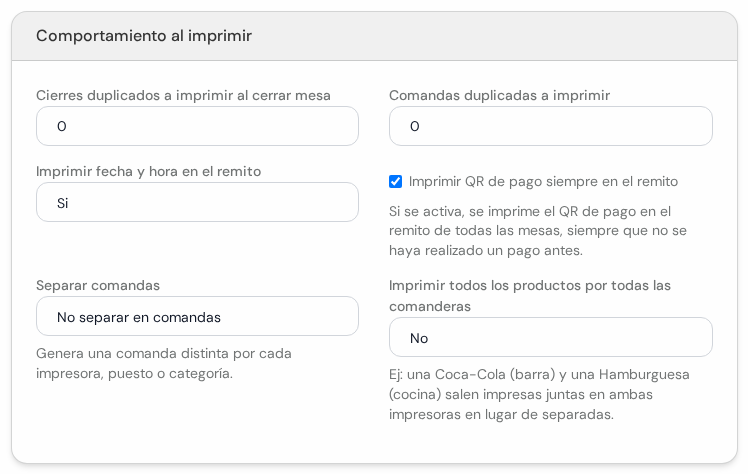Click the 'Imprimir fecha y hora en el remito' label
This screenshot has width=748, height=474.
point(148,171)
